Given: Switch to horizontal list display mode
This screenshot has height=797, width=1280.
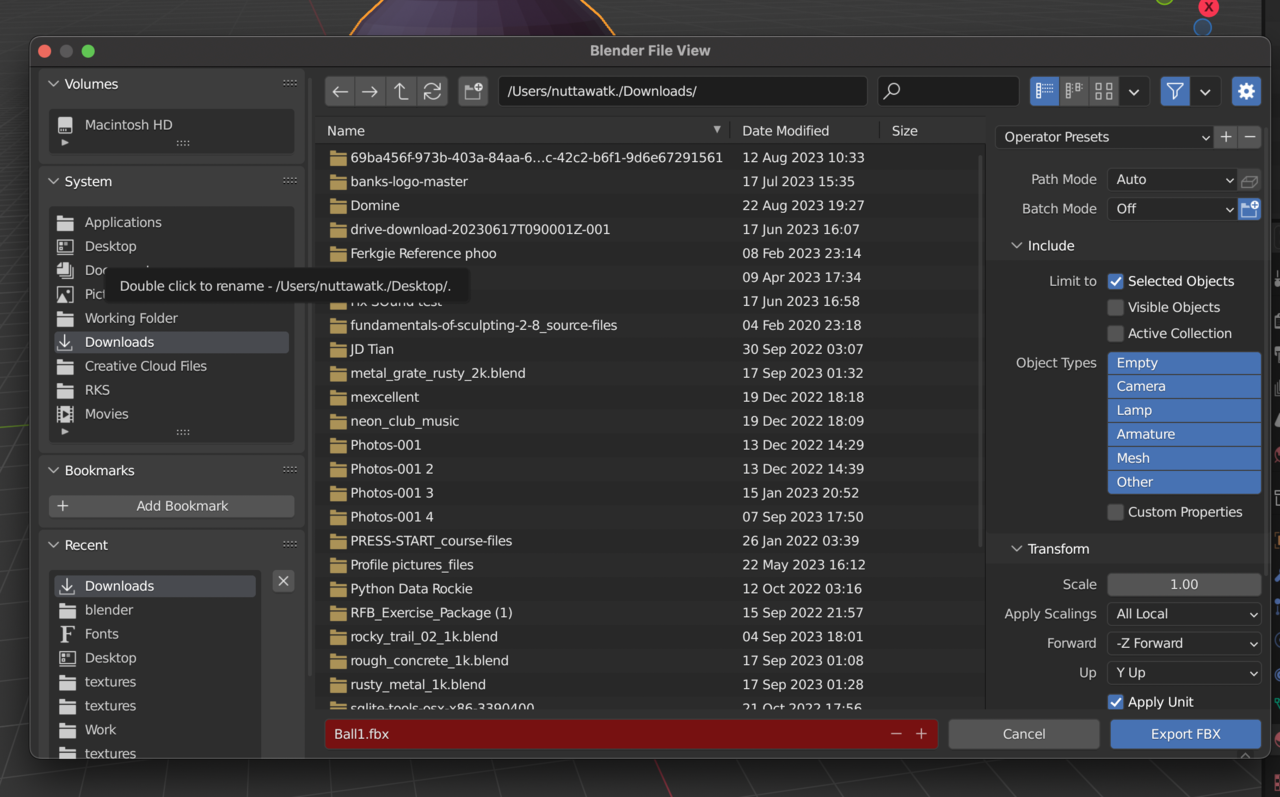Looking at the screenshot, I should (x=1074, y=91).
